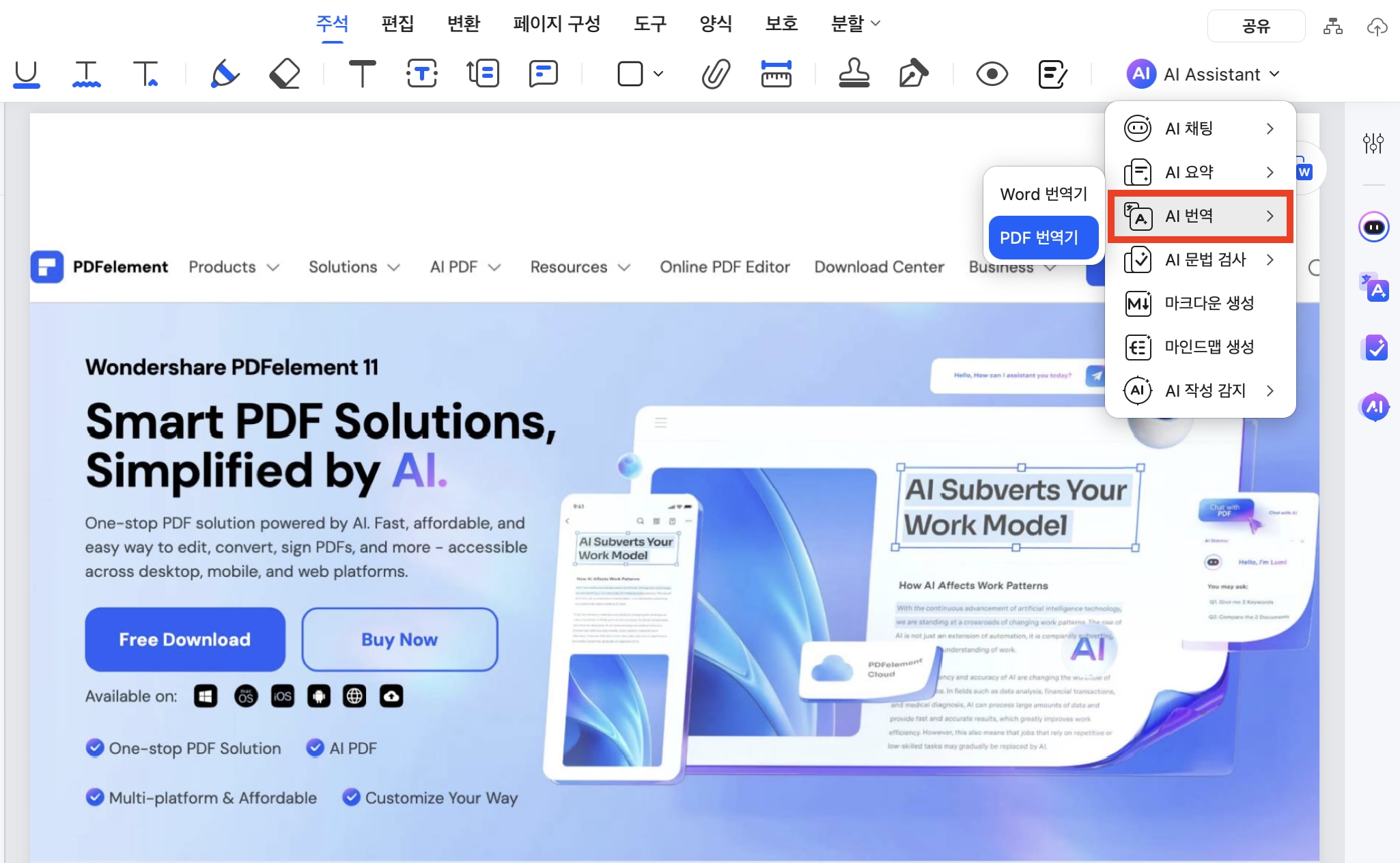The width and height of the screenshot is (1400, 863).
Task: Click the web globe platform icon
Action: (x=354, y=696)
